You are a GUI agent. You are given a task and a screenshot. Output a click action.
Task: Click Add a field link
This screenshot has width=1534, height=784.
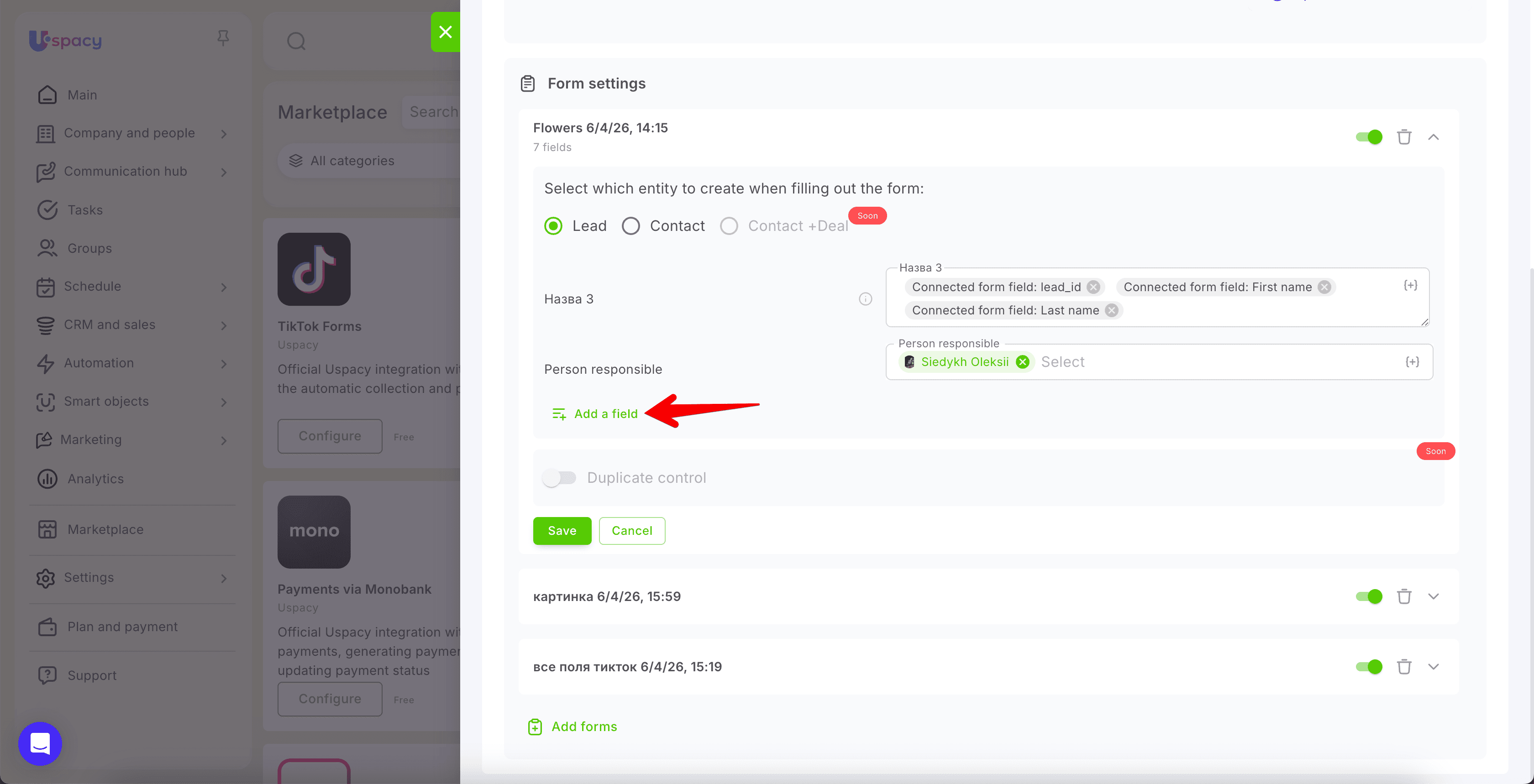pos(594,414)
